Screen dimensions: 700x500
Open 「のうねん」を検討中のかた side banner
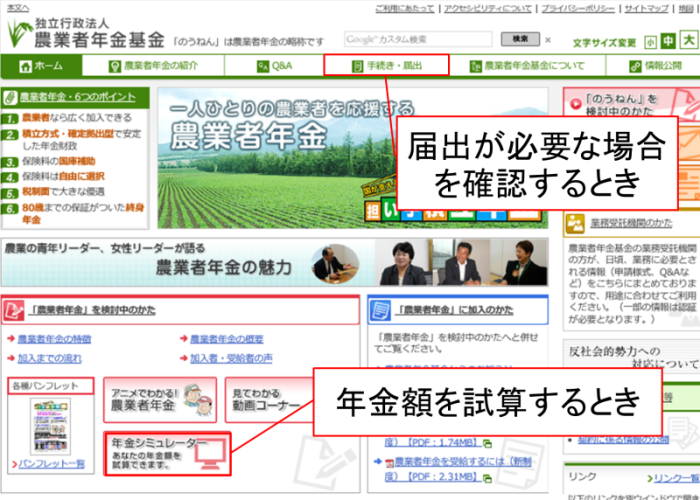pos(632,104)
